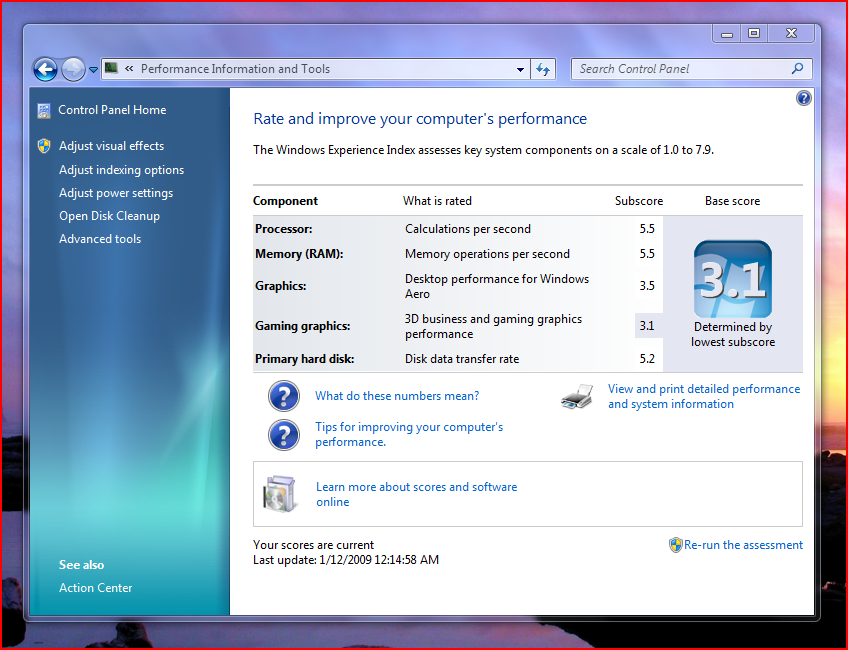Click the 3.1 base score badge

[x=733, y=279]
